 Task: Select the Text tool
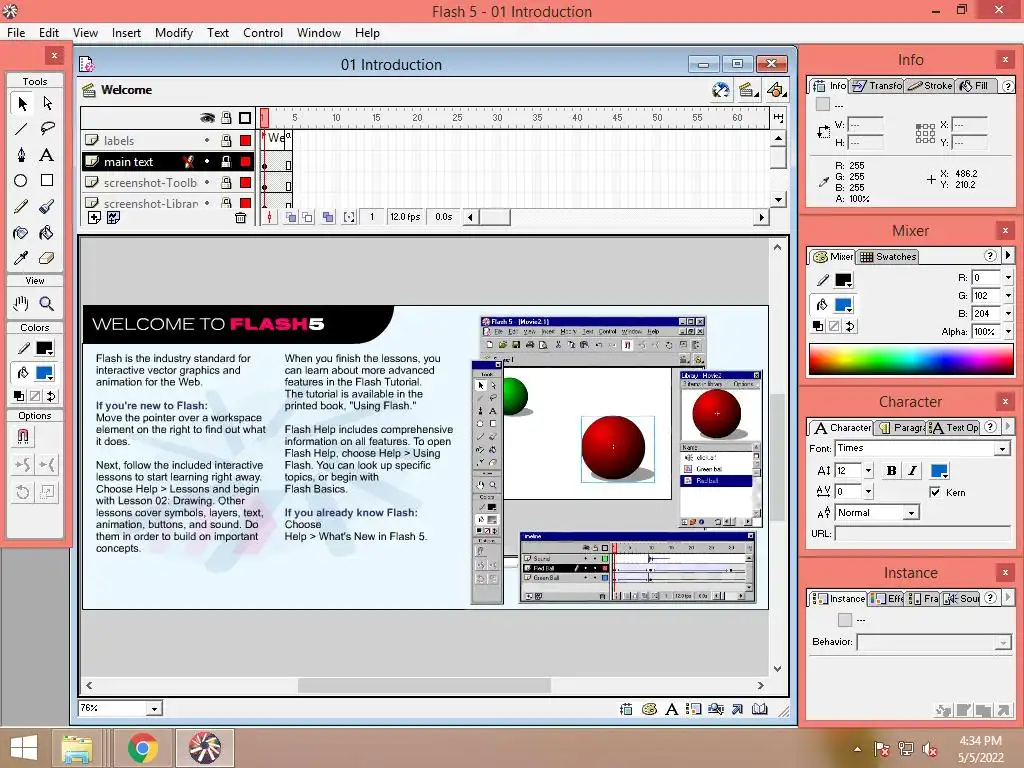point(47,155)
